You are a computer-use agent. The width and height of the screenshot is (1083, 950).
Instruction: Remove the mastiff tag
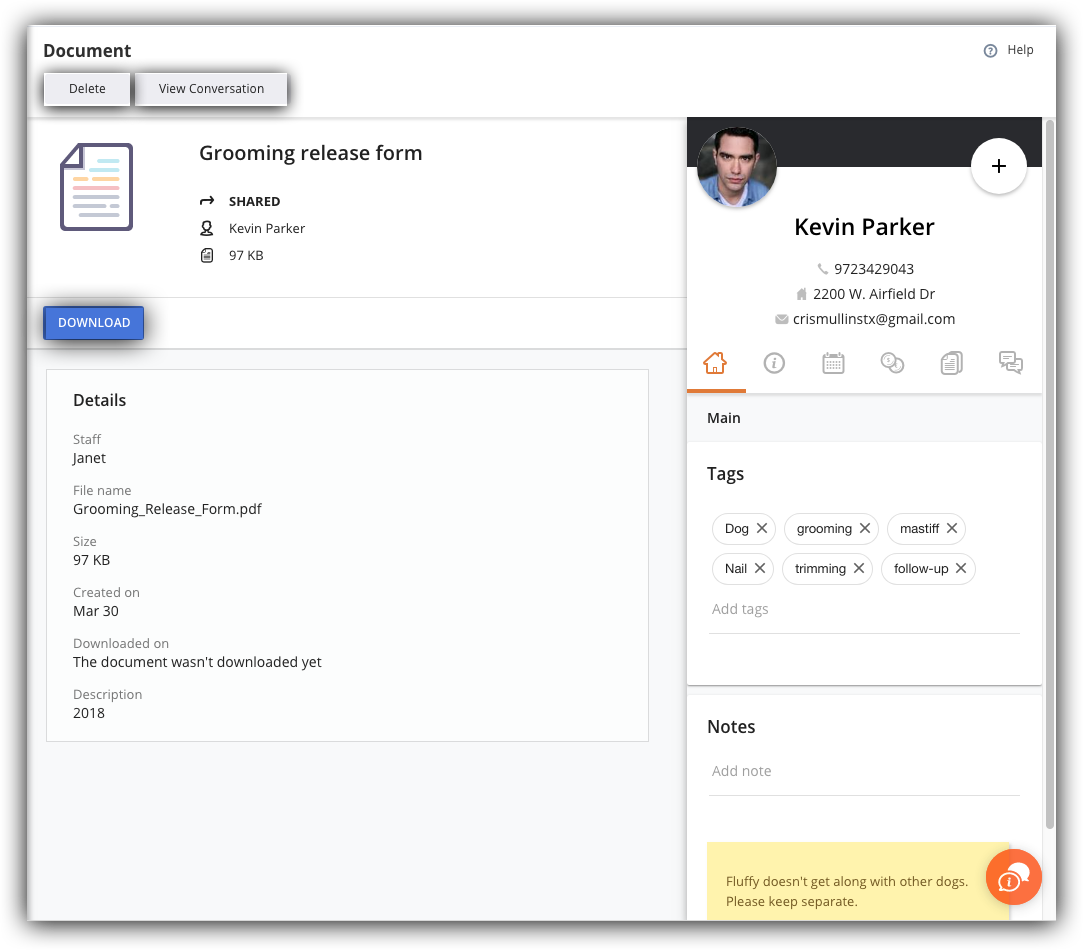tap(952, 528)
